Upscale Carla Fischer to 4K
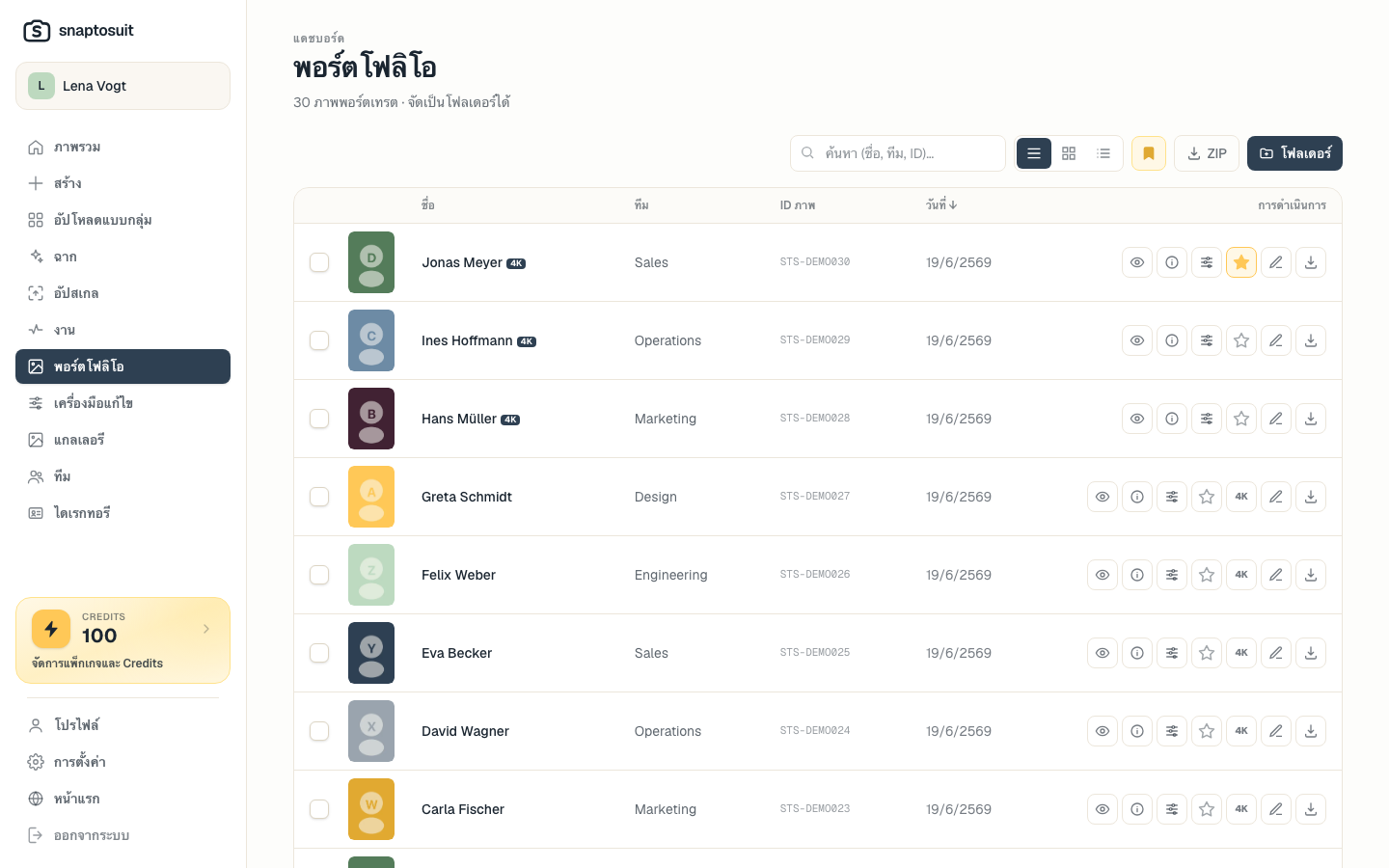Screen dimensions: 1389x868 click(x=1241, y=809)
